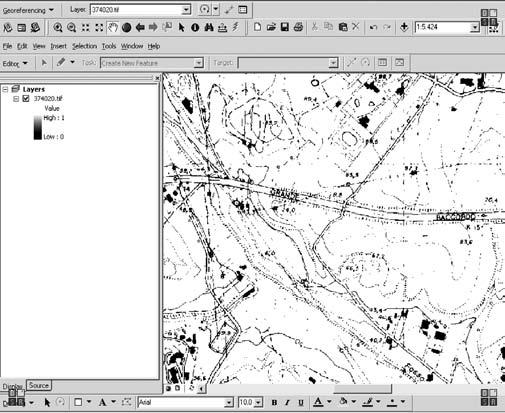Click the Open document folder icon

[271, 27]
